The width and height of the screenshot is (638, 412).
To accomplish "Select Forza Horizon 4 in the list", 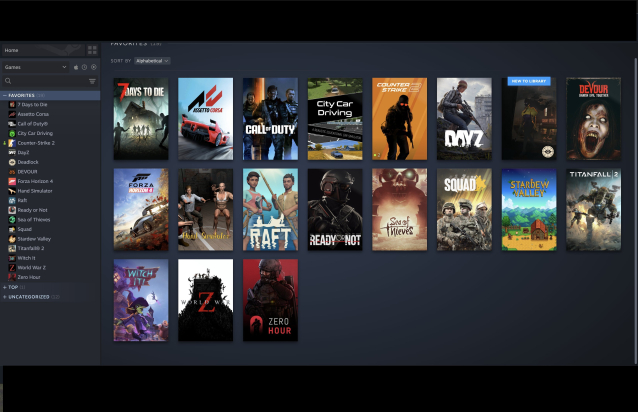I will [35, 181].
